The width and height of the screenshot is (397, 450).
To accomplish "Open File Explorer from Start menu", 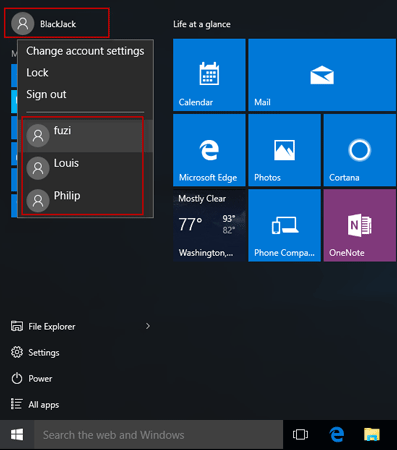I will point(43,326).
